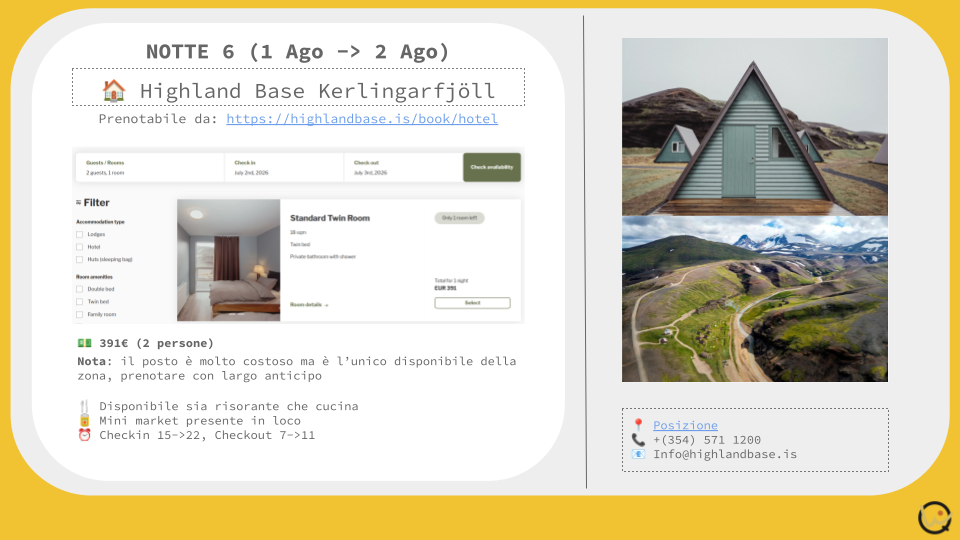Toggle the Hotel accommodation checkbox
The height and width of the screenshot is (540, 960).
click(x=80, y=247)
